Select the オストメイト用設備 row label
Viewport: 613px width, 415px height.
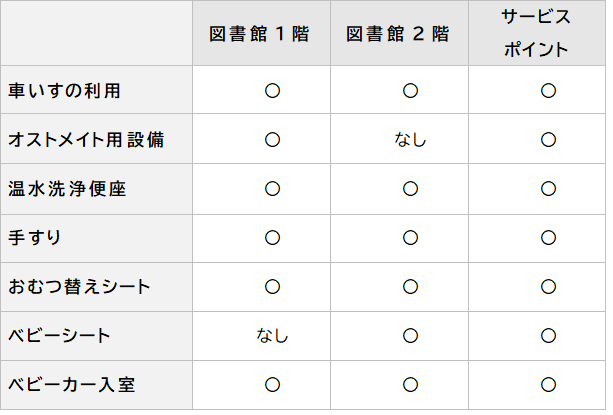pos(85,140)
